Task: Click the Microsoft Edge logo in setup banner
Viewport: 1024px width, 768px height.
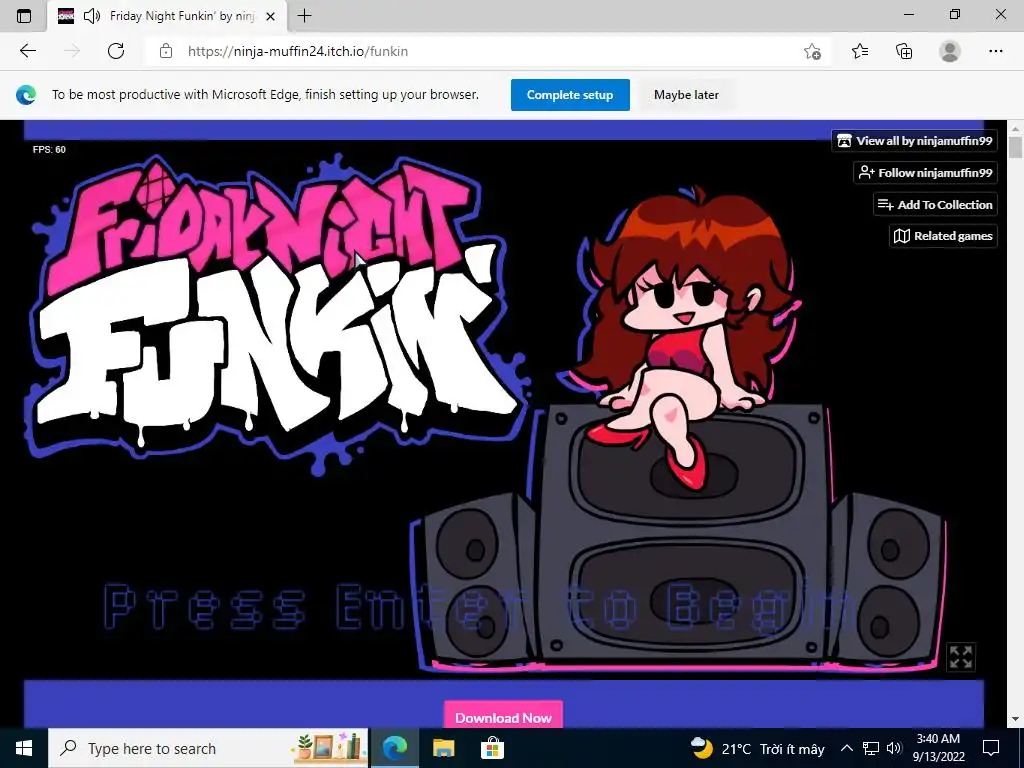Action: 26,95
